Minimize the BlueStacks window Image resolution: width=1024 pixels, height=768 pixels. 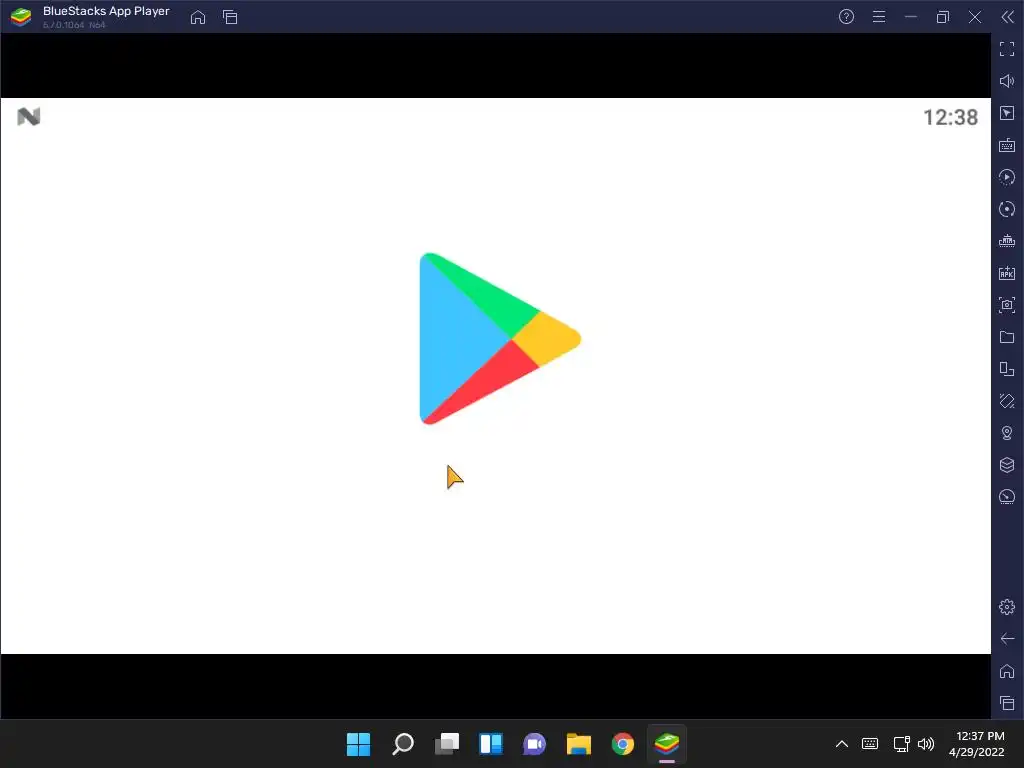[x=911, y=17]
